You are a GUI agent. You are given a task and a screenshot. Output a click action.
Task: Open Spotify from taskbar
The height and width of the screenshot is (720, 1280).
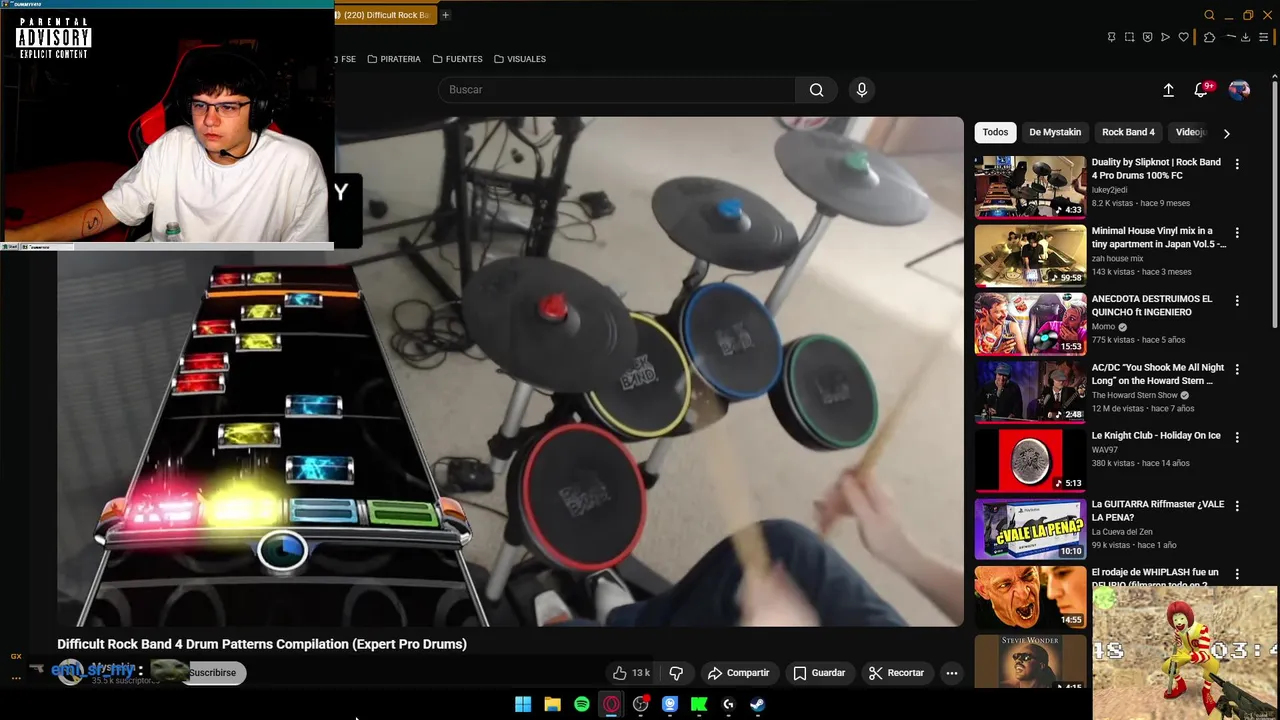click(582, 704)
